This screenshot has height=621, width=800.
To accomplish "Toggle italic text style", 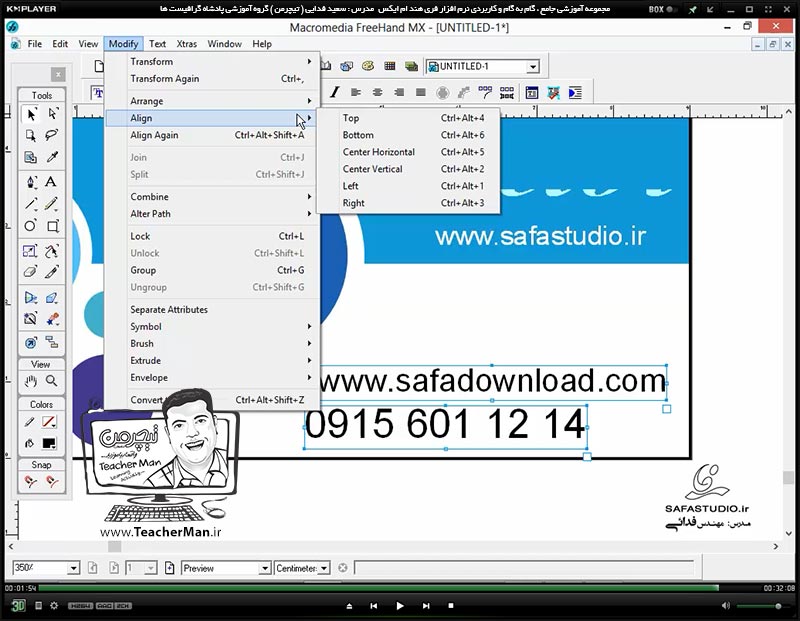I will [x=334, y=92].
